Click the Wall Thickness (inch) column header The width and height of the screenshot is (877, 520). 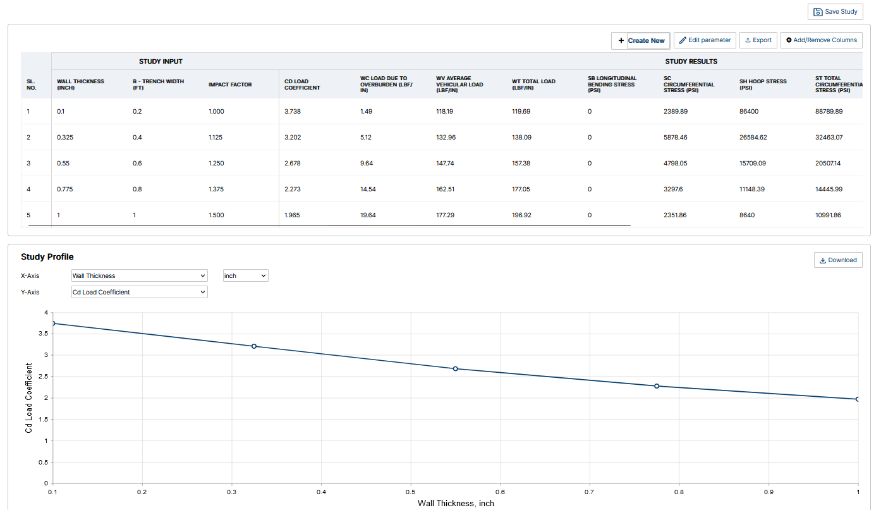(80, 84)
